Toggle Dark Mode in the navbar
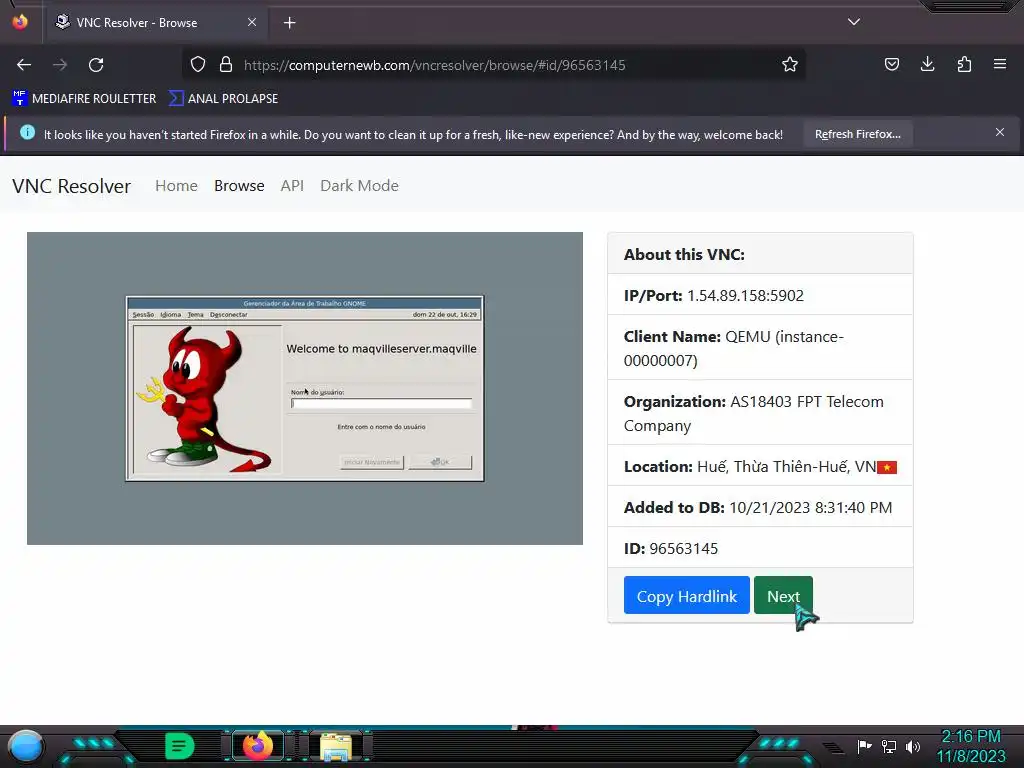The height and width of the screenshot is (768, 1024). [x=359, y=186]
